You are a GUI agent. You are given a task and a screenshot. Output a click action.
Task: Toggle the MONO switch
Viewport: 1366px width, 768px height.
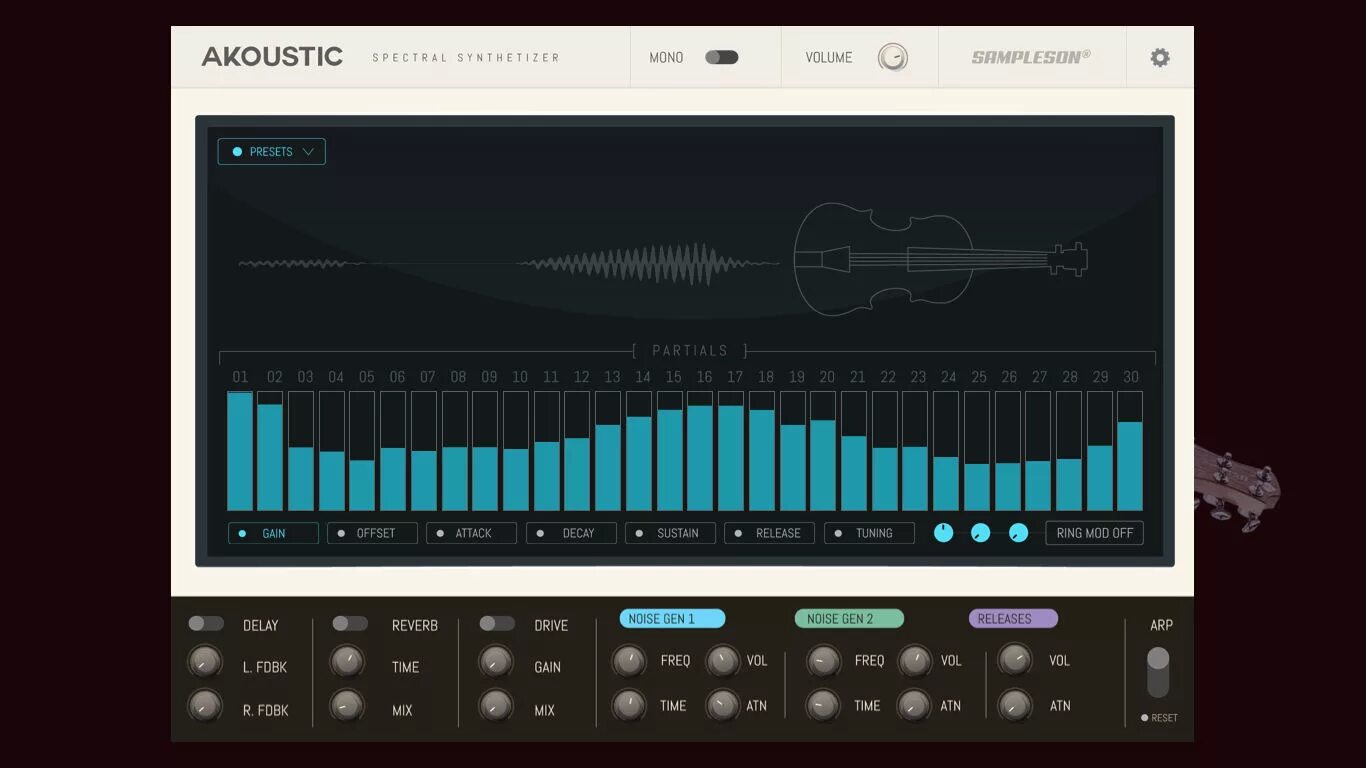721,57
